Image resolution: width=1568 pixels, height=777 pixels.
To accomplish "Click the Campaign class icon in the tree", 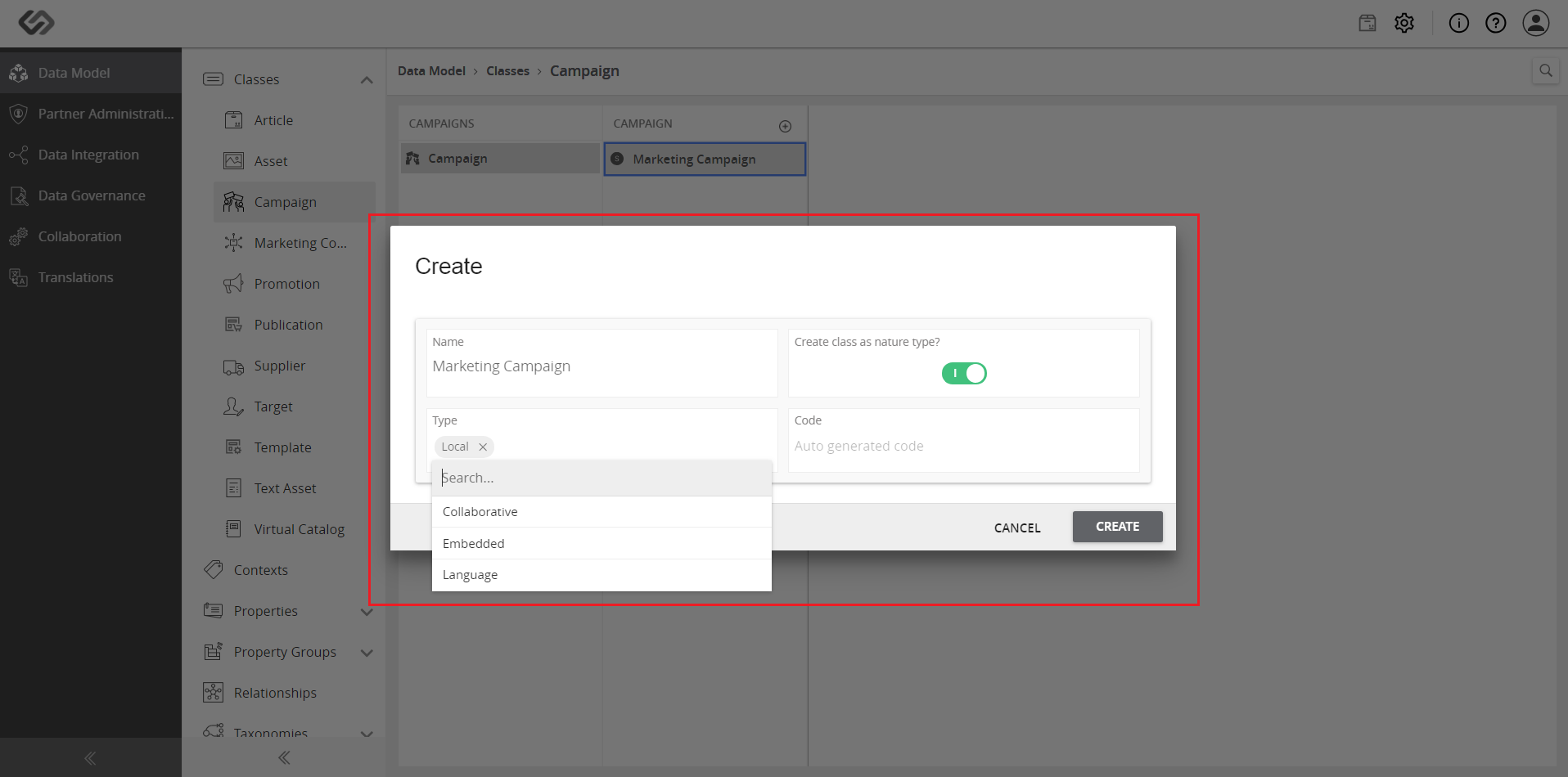I will click(x=233, y=202).
